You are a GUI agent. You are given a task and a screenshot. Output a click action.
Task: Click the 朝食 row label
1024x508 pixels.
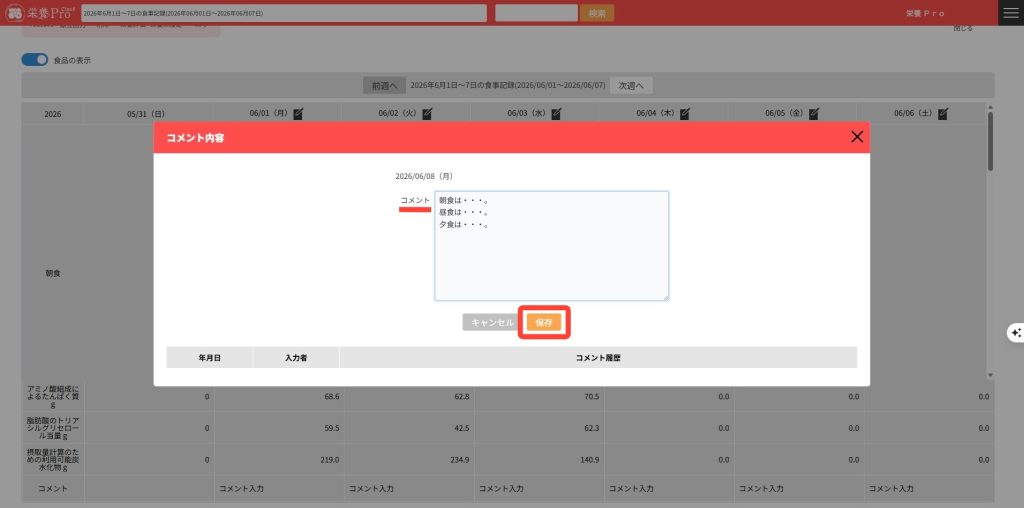pos(53,274)
